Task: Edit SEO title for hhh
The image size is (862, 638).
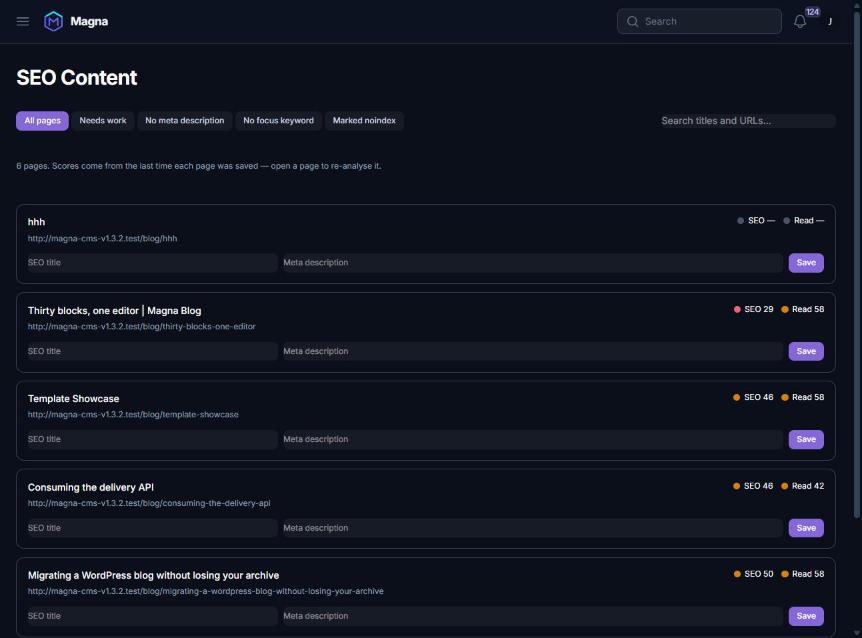Action: pyautogui.click(x=152, y=263)
